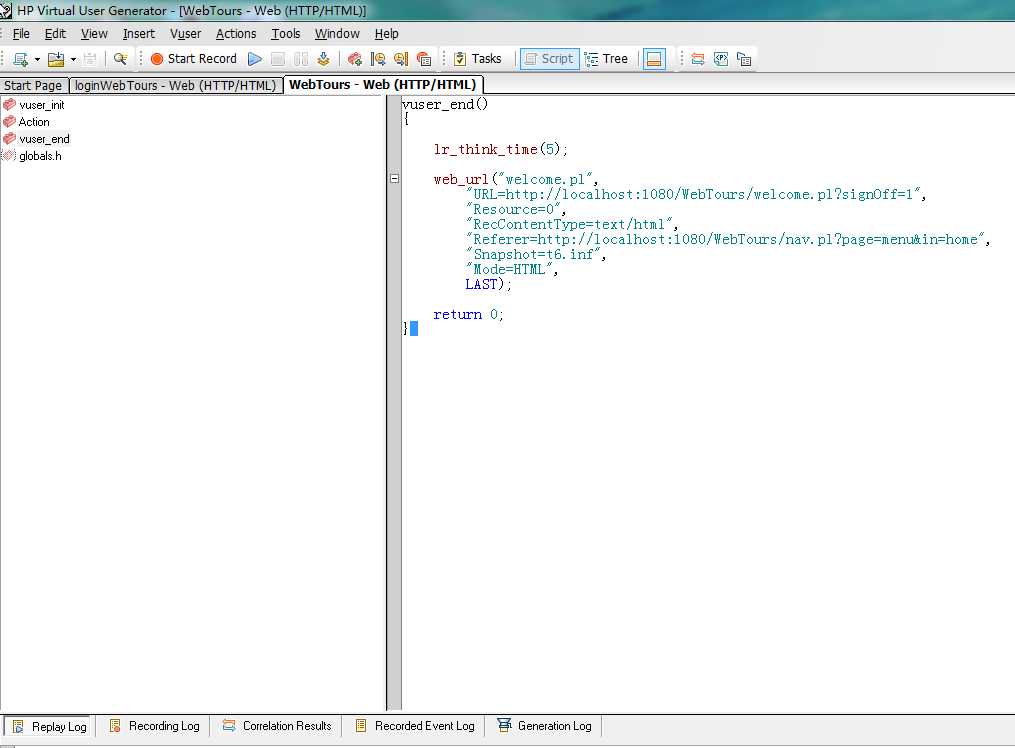Click the "Mode=HTML" code line
The height and width of the screenshot is (748, 1015).
(x=511, y=269)
